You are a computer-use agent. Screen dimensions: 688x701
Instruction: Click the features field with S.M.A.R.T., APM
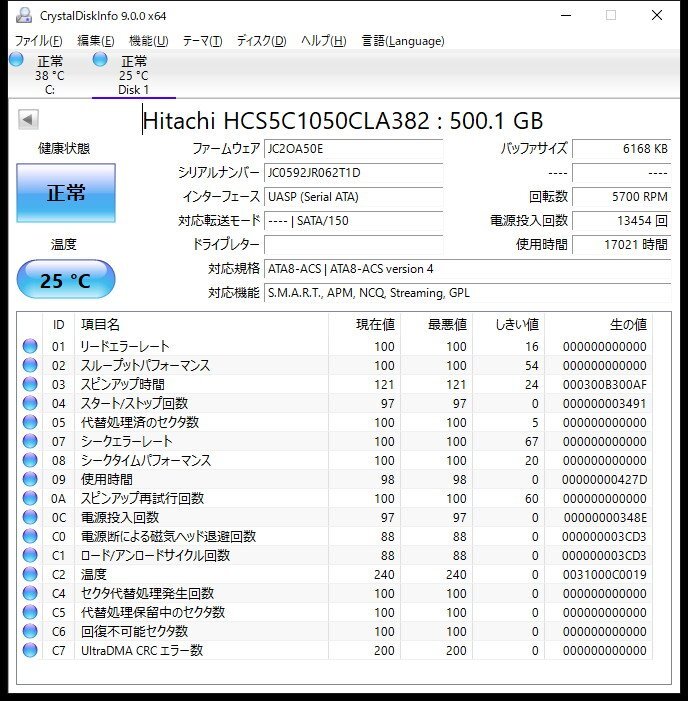click(x=468, y=293)
